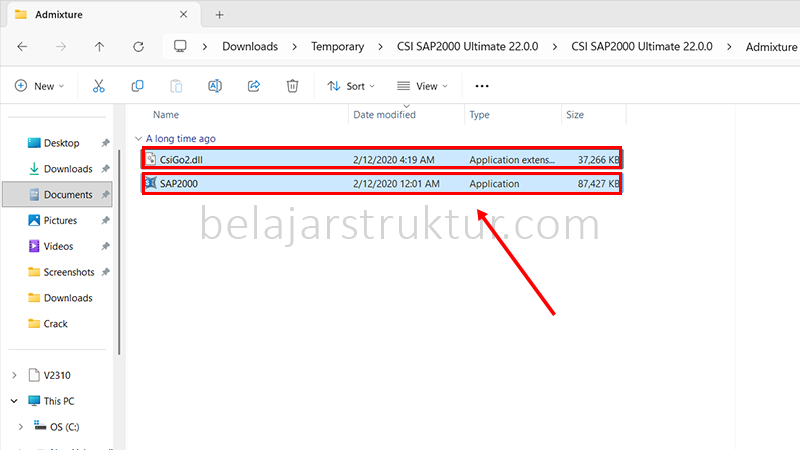This screenshot has width=800, height=450.
Task: Expand the V2310 tree node
Action: click(14, 376)
